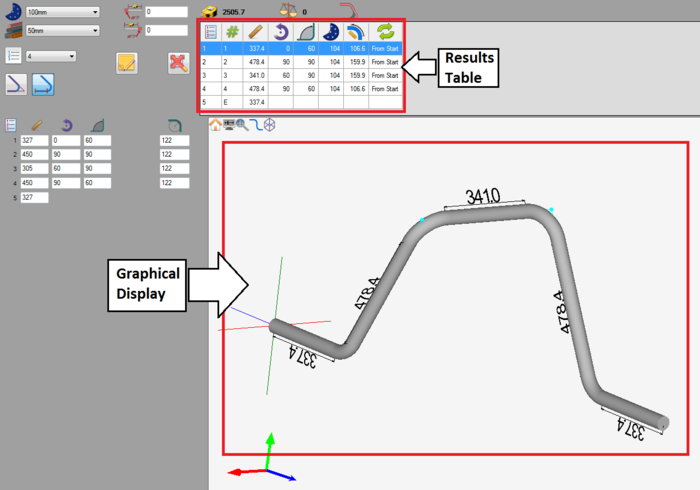Click the length ruler column header in results
The width and height of the screenshot is (700, 490).
[x=255, y=32]
